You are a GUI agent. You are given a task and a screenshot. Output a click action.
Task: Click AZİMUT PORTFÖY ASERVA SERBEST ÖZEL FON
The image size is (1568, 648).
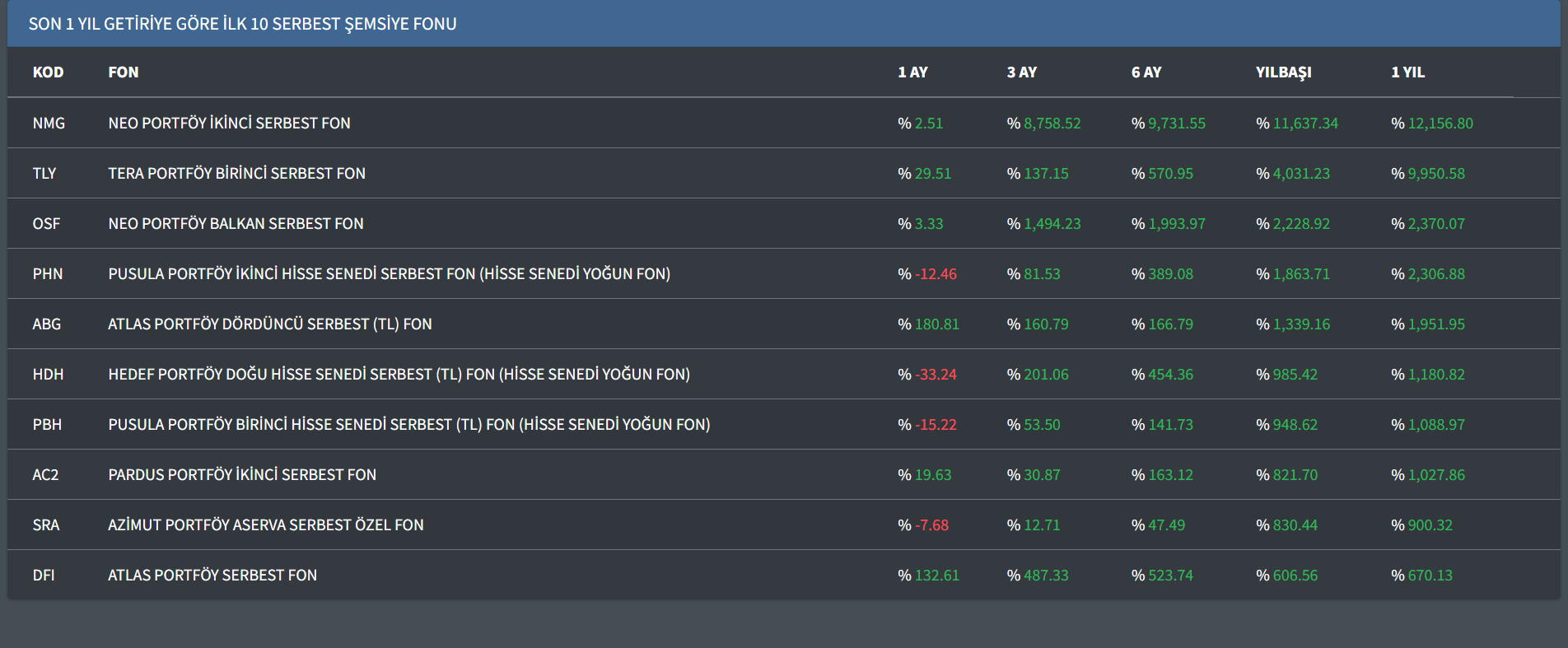click(x=265, y=525)
